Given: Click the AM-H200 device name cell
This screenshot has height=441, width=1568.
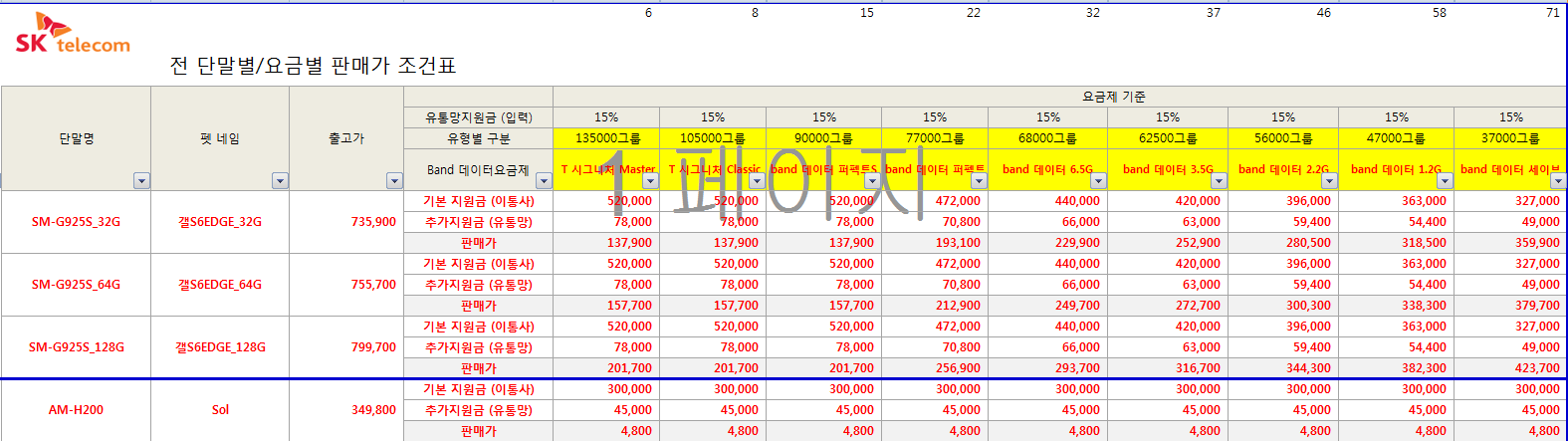Looking at the screenshot, I should pyautogui.click(x=76, y=410).
